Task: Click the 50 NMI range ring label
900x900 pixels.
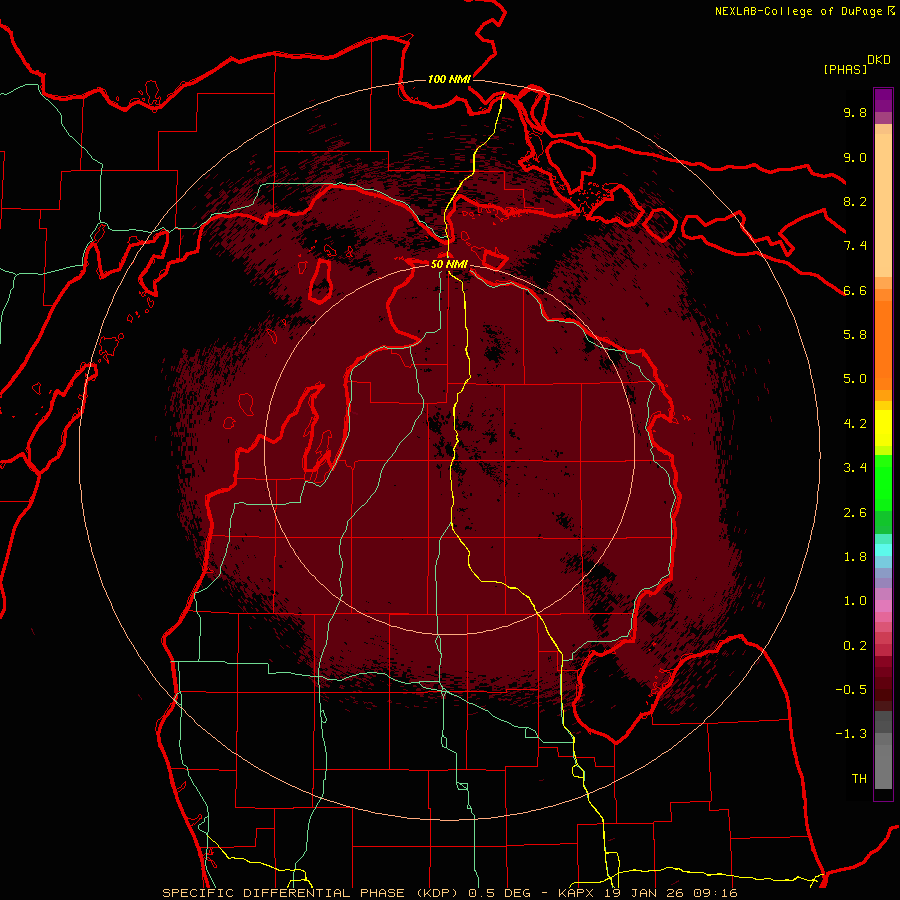Action: [x=449, y=264]
